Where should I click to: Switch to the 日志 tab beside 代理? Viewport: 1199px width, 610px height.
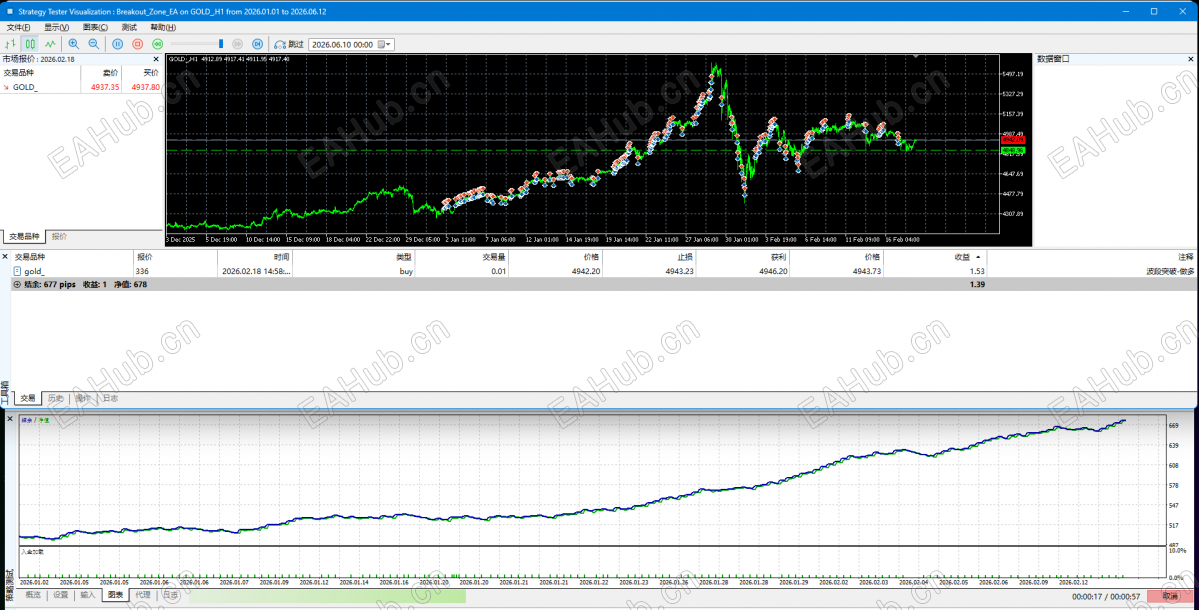coord(171,595)
